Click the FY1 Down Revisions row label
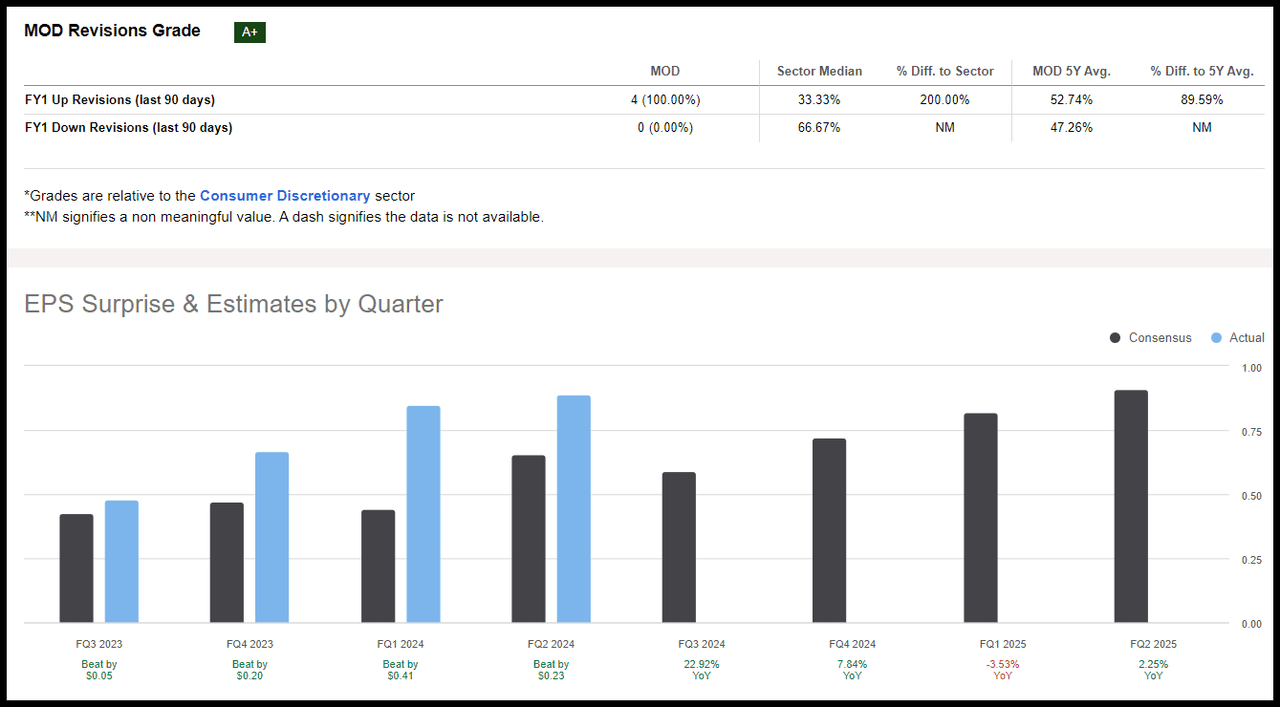This screenshot has height=707, width=1280. point(128,128)
